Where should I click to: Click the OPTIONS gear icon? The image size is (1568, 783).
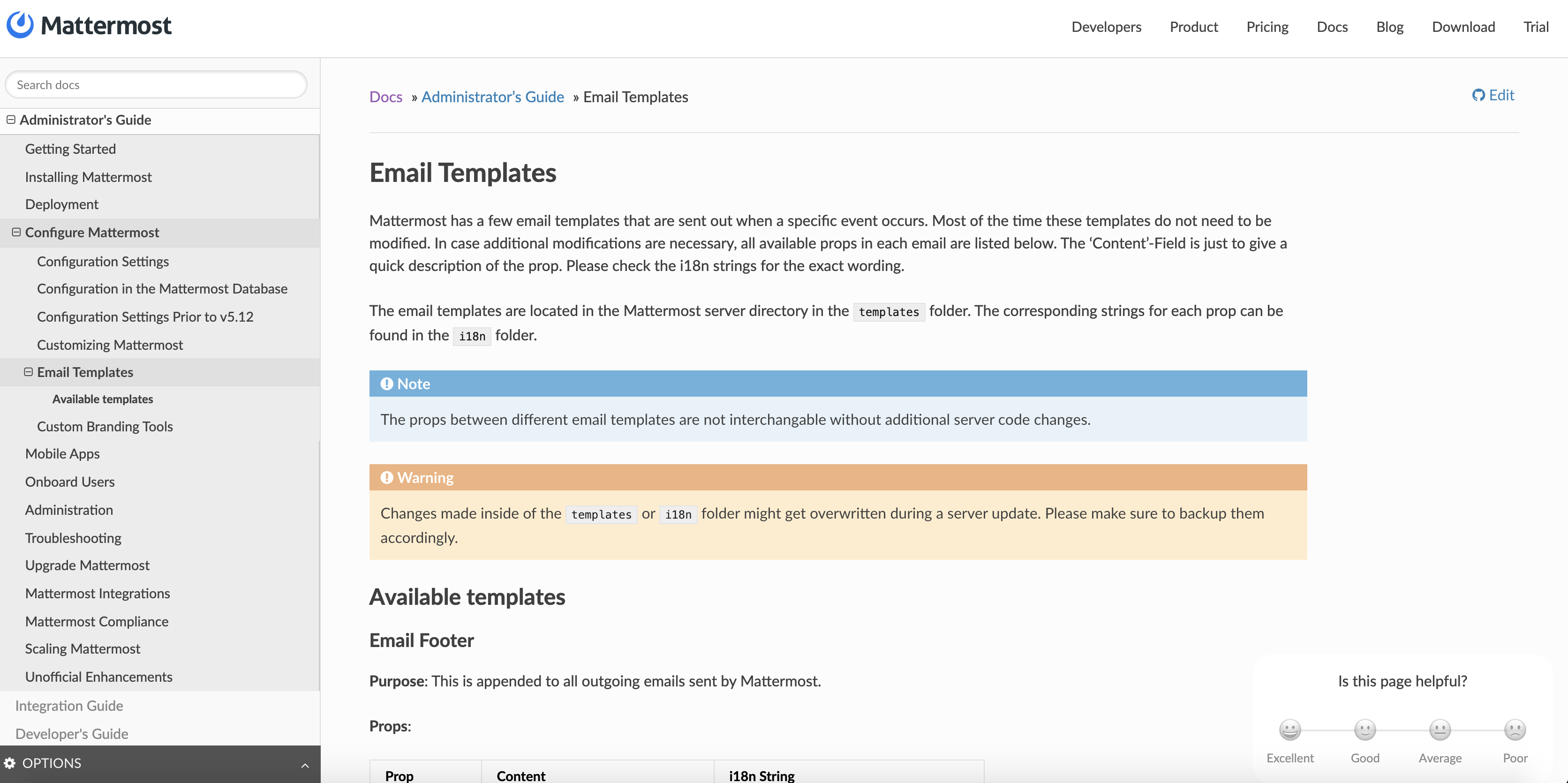[x=10, y=763]
